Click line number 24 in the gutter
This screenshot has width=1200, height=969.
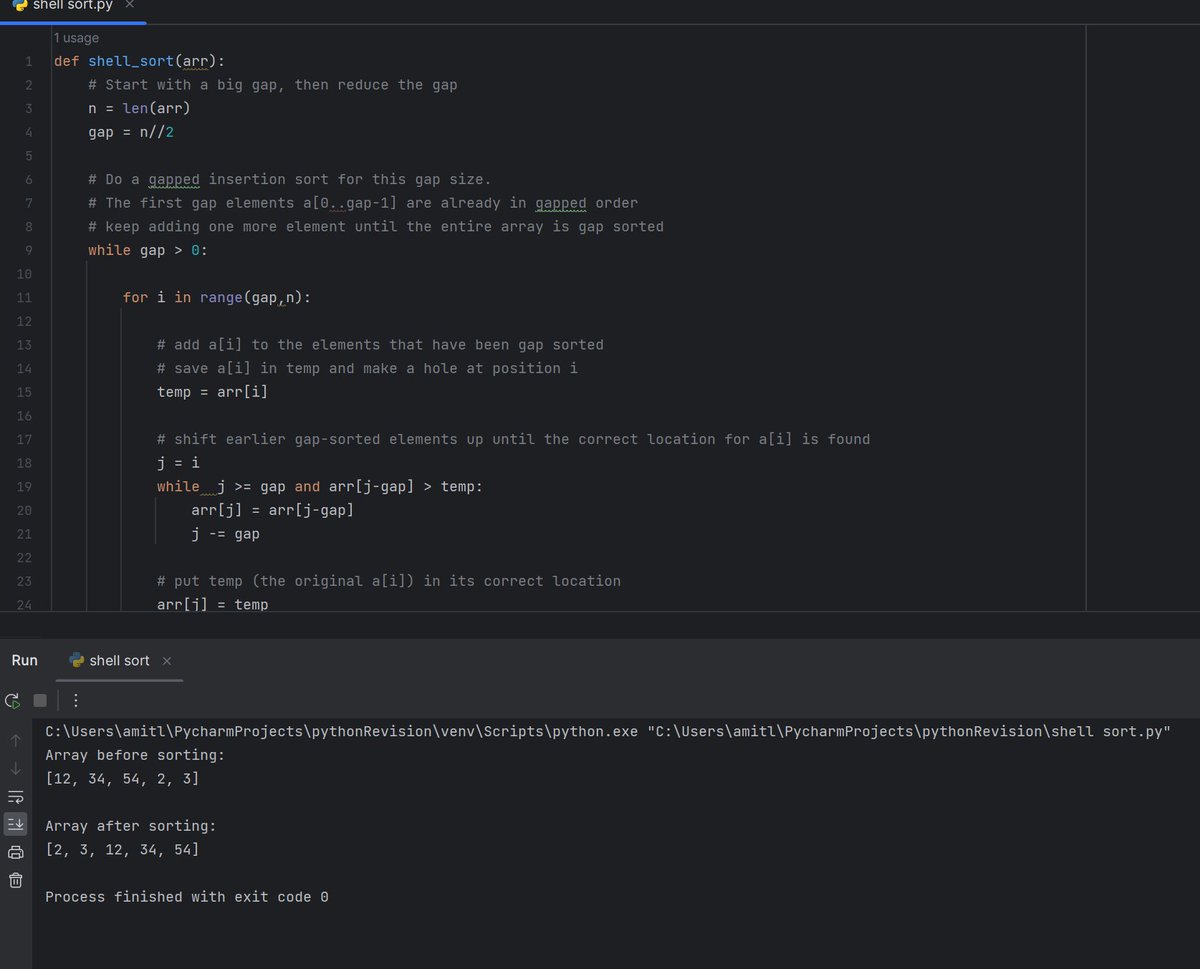pos(25,605)
